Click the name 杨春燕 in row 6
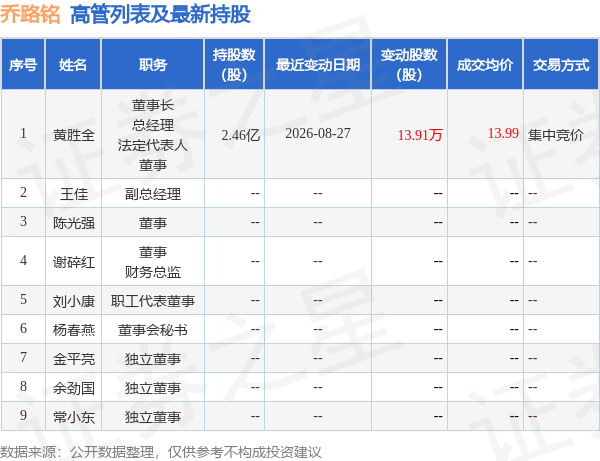The image size is (600, 461). [x=73, y=330]
